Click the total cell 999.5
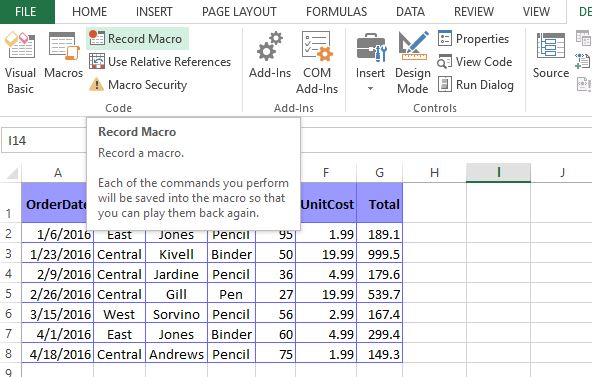The height and width of the screenshot is (377, 592). pyautogui.click(x=379, y=254)
